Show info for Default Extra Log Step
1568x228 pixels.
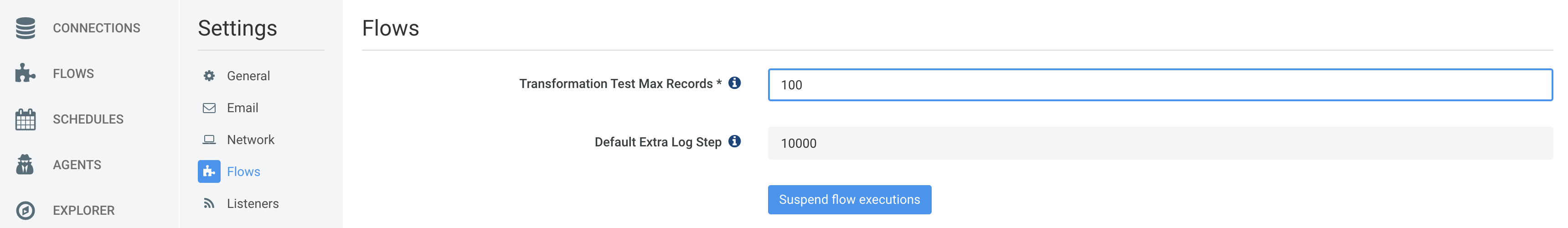(x=735, y=141)
